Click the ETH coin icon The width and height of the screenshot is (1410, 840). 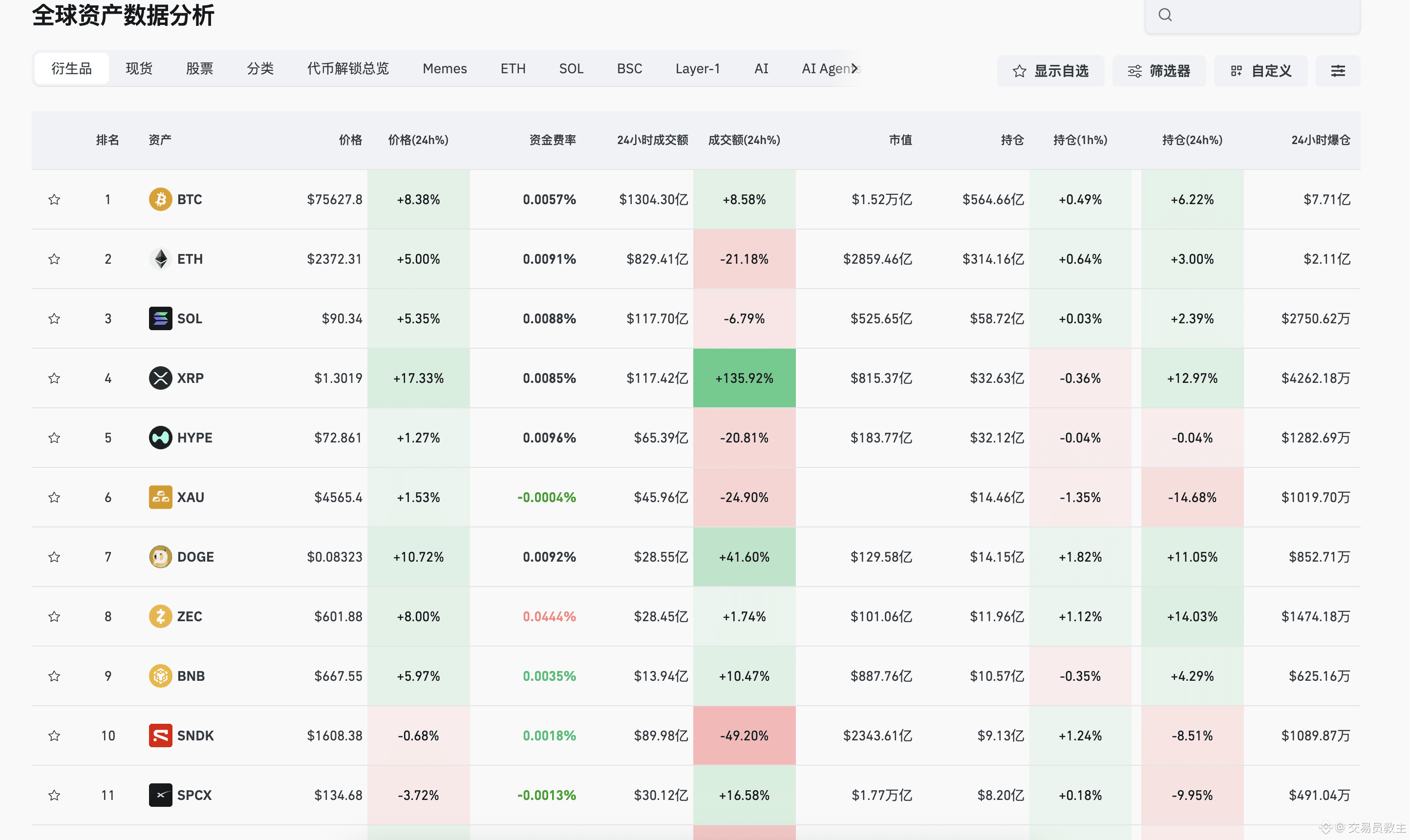pyautogui.click(x=160, y=259)
